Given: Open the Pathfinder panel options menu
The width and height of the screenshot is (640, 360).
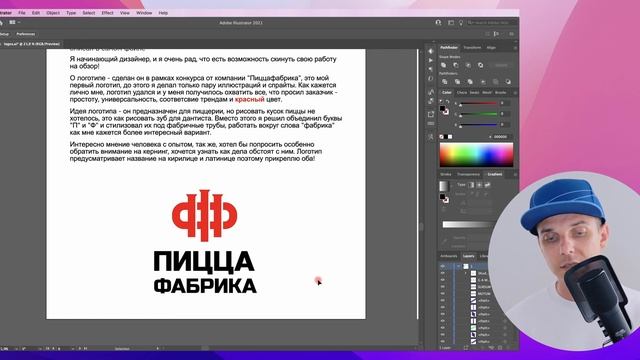Looking at the screenshot, I should [515, 48].
